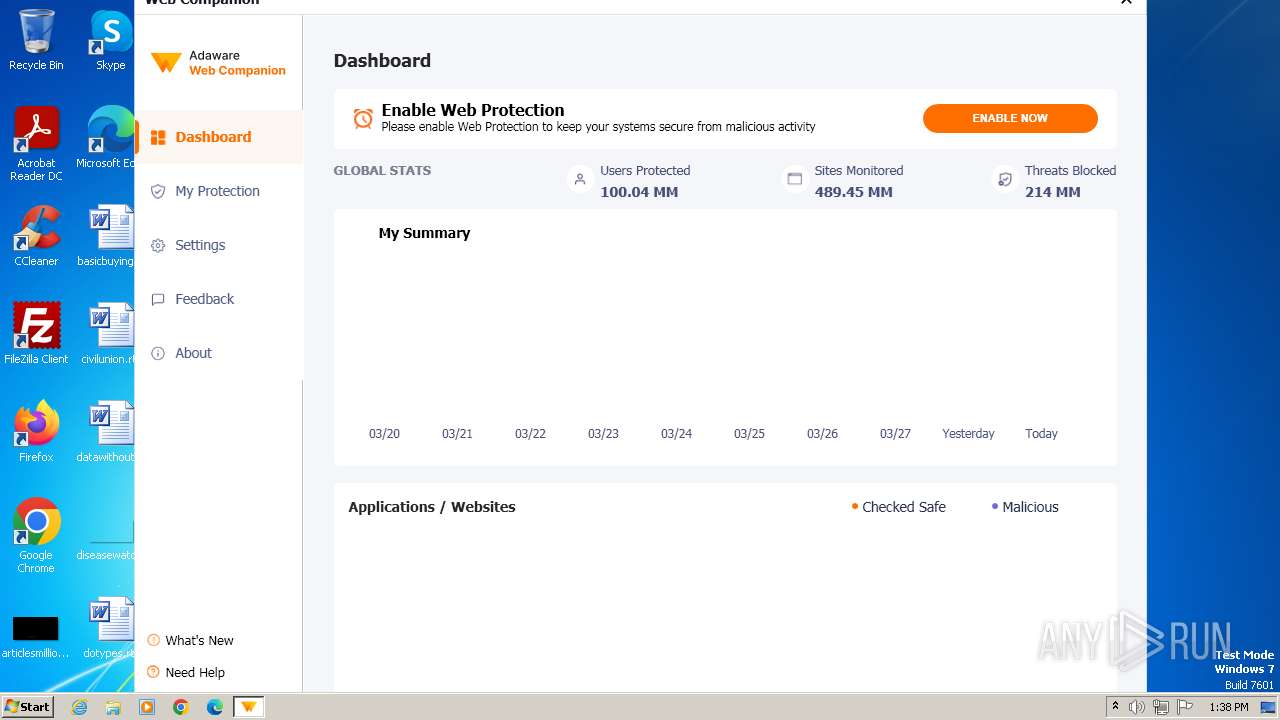
Task: Click the Need Help question icon
Action: (x=153, y=672)
